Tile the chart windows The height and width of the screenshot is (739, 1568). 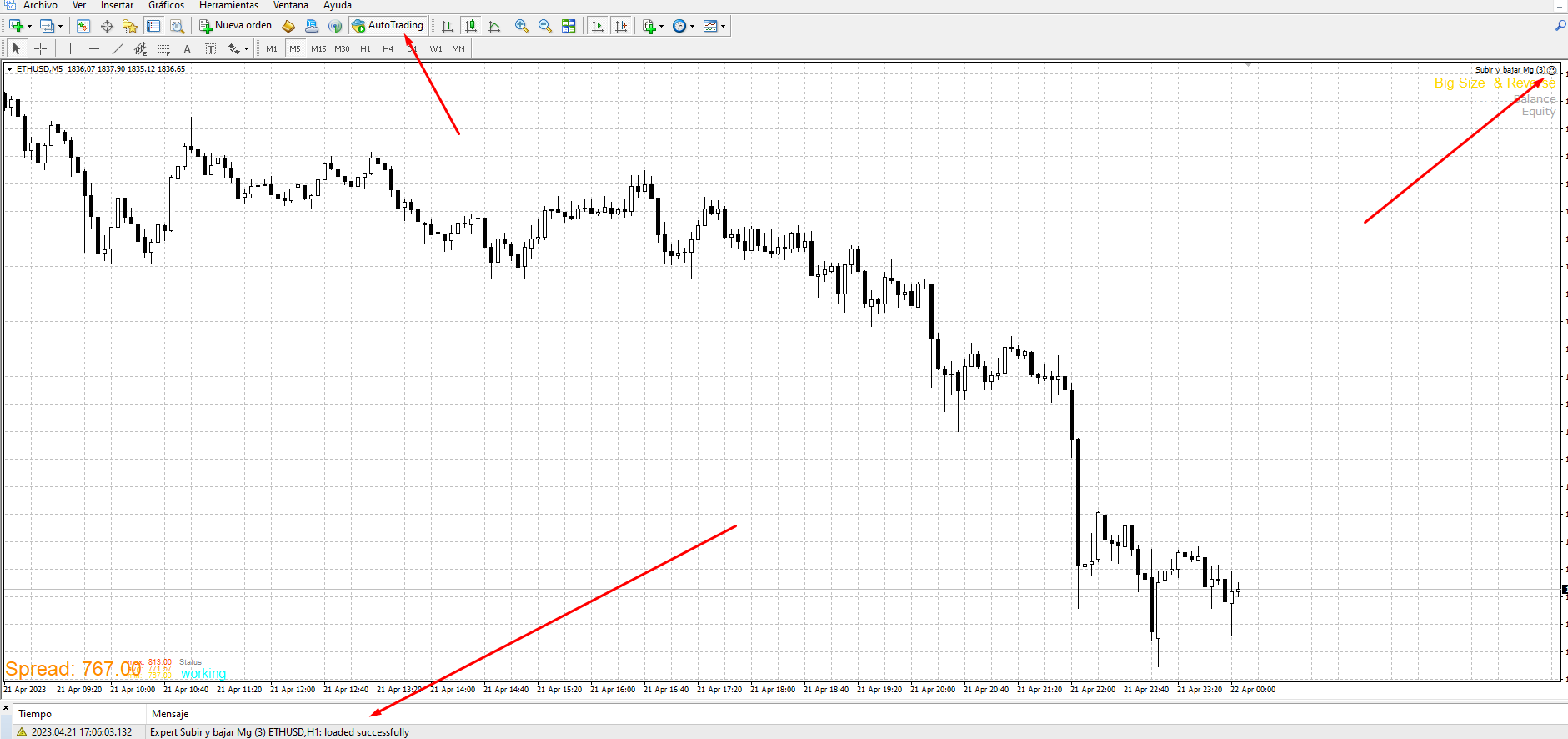pyautogui.click(x=569, y=26)
